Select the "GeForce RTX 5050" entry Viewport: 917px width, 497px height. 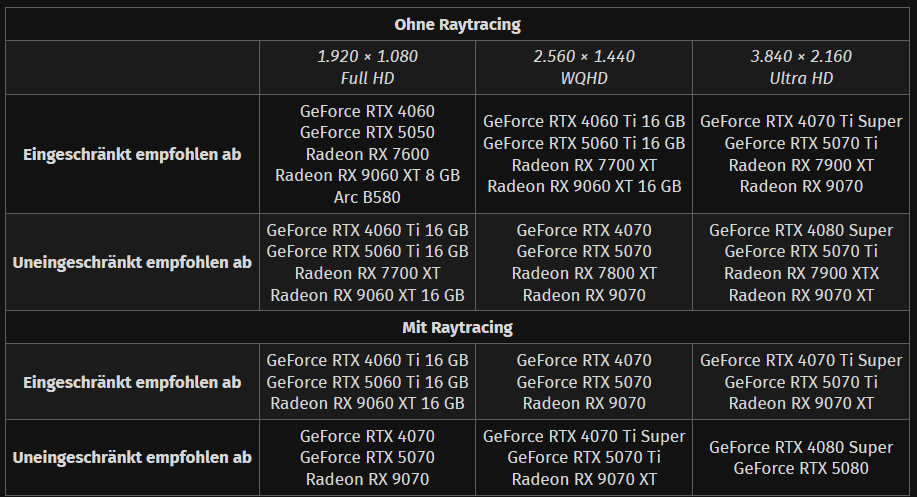pyautogui.click(x=367, y=133)
